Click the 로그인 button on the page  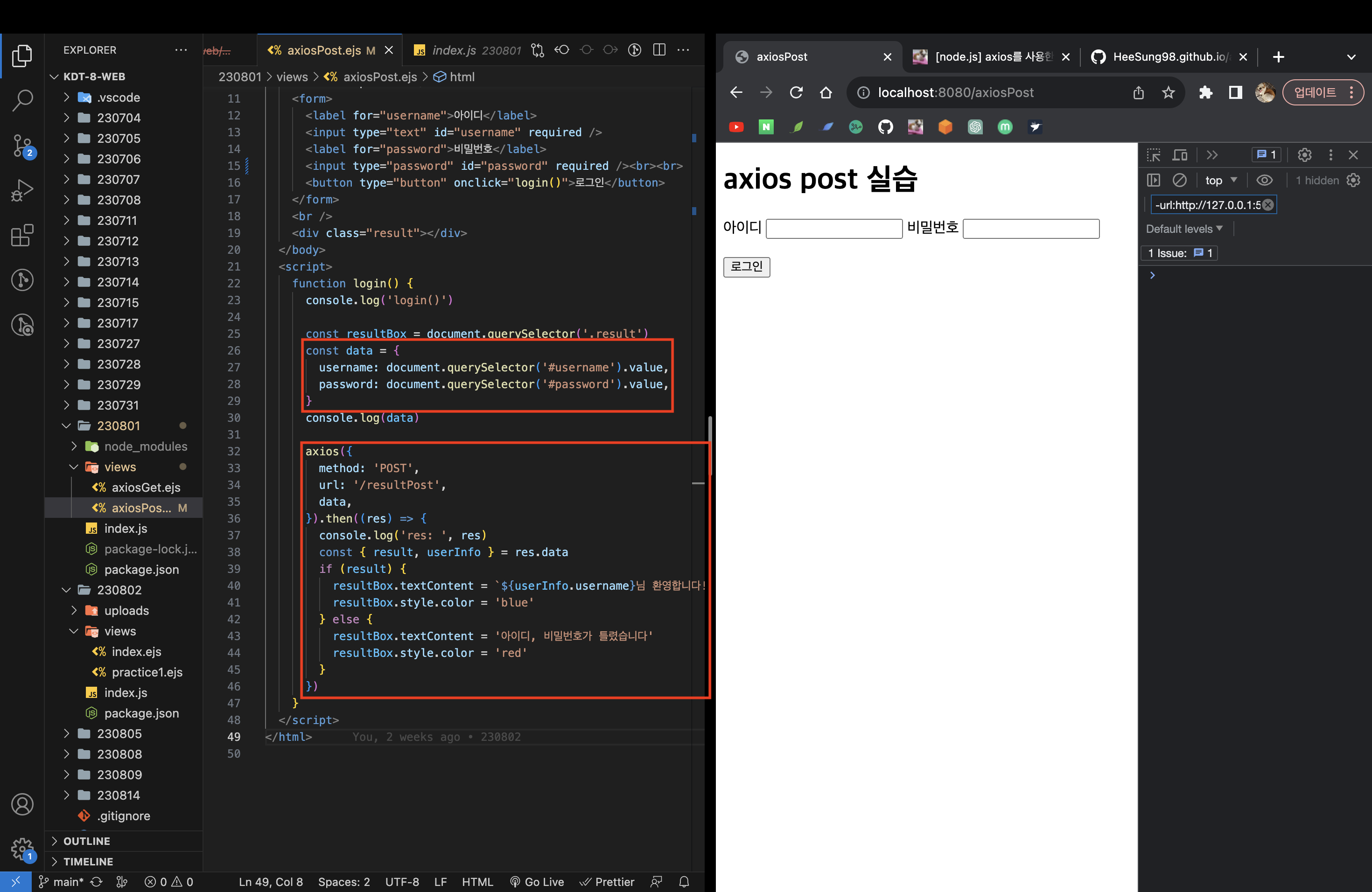click(747, 267)
